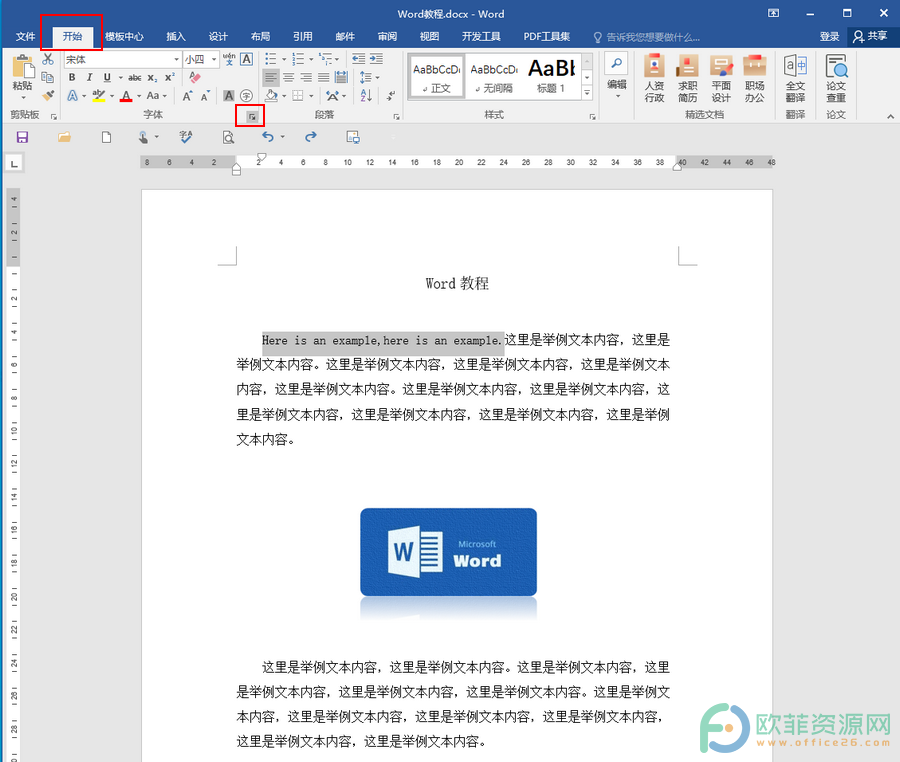Image resolution: width=900 pixels, height=762 pixels.
Task: Set paragraph to align right
Action: pos(307,77)
